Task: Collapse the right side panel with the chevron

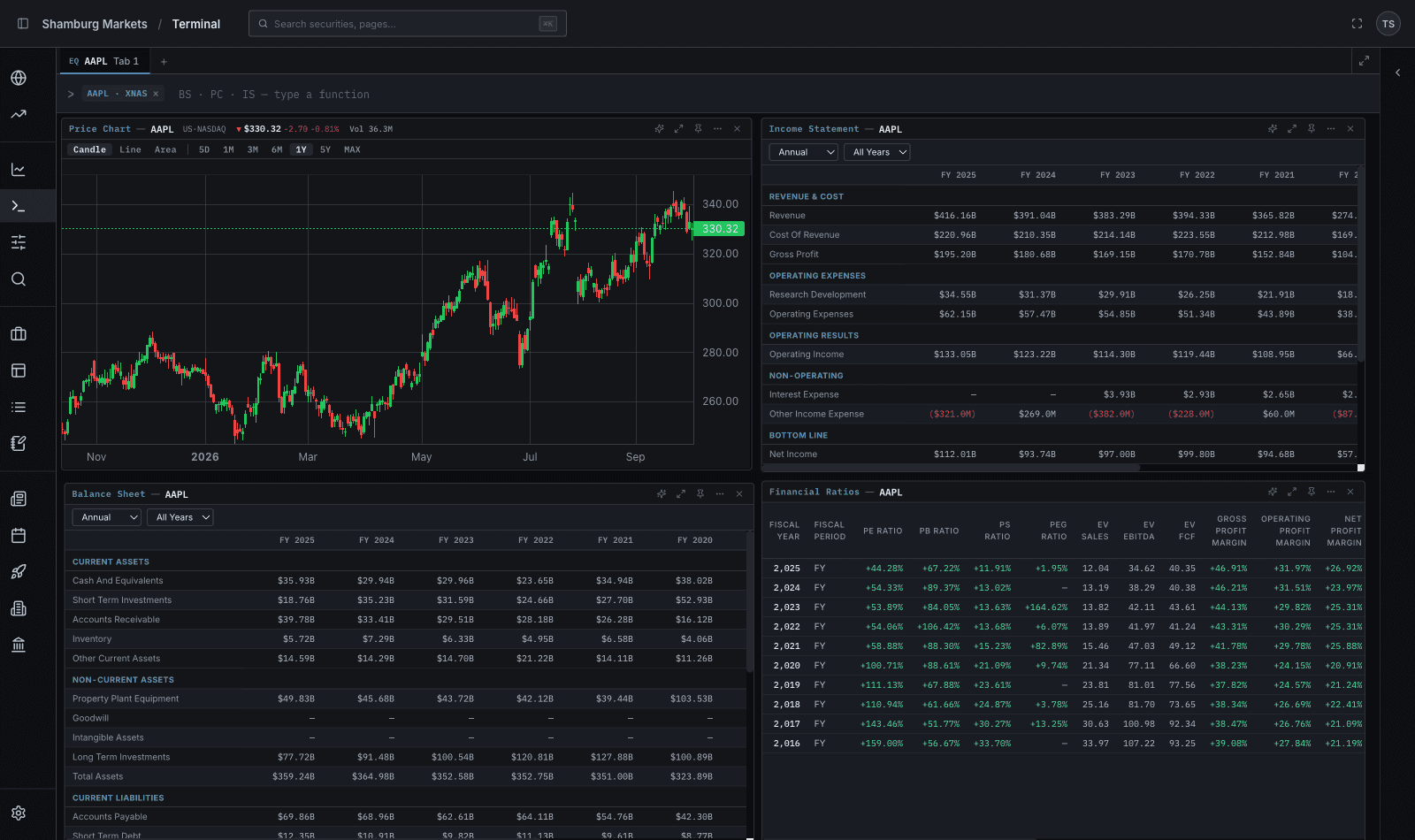Action: (x=1398, y=73)
